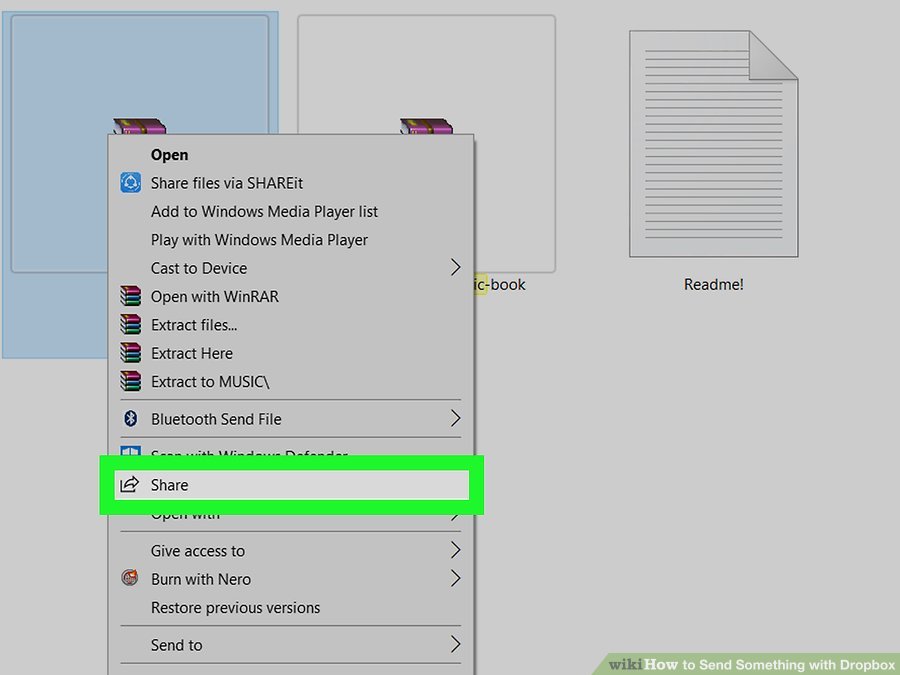Expand the Send to submenu arrow

tap(455, 645)
